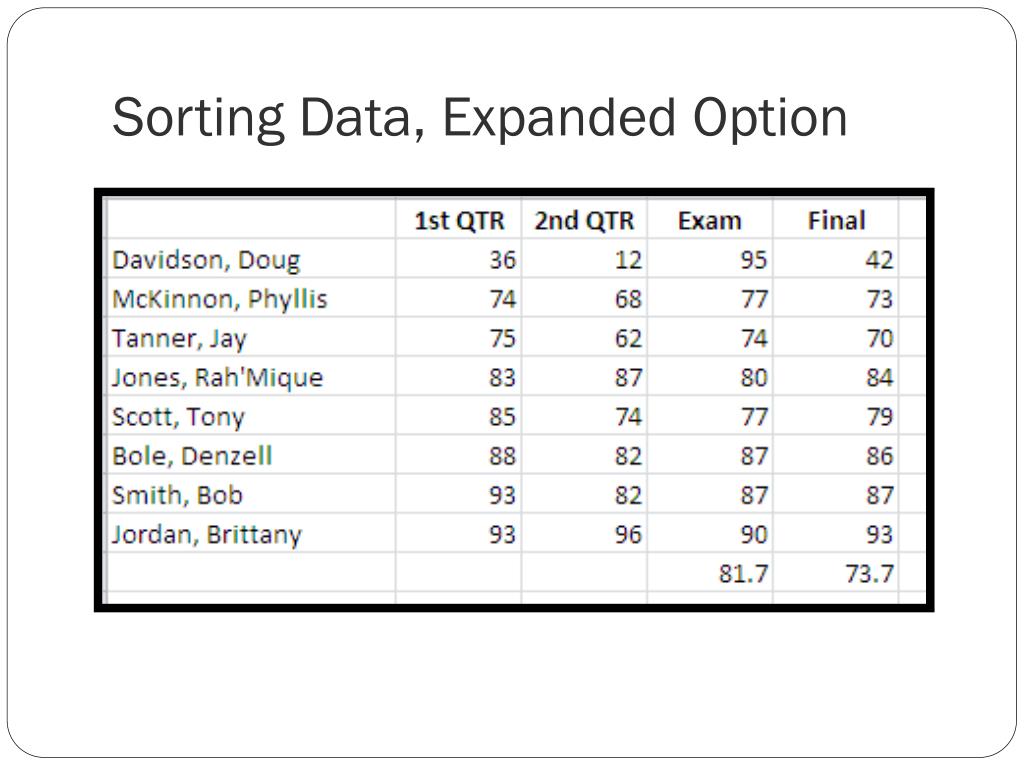Image resolution: width=1024 pixels, height=768 pixels.
Task: Click the slide title Sorting Data, Expanded Option
Action: click(479, 118)
